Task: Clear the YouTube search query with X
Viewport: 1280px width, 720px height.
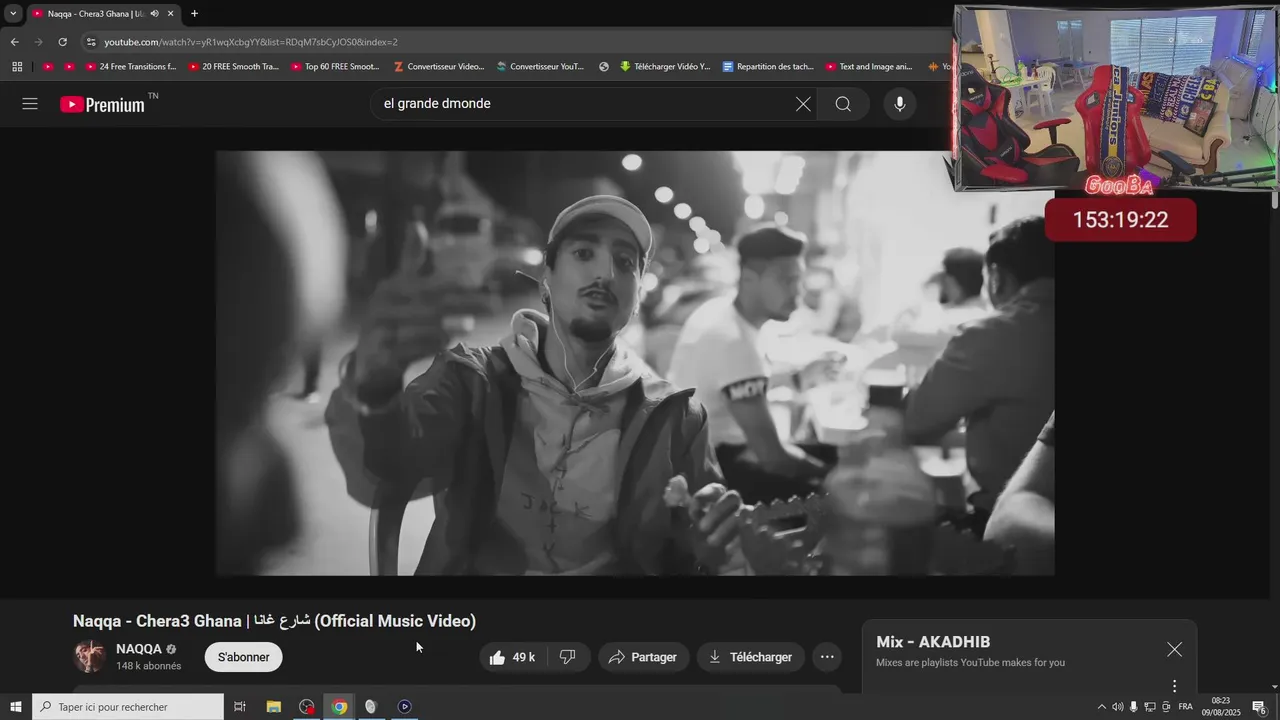Action: click(803, 104)
